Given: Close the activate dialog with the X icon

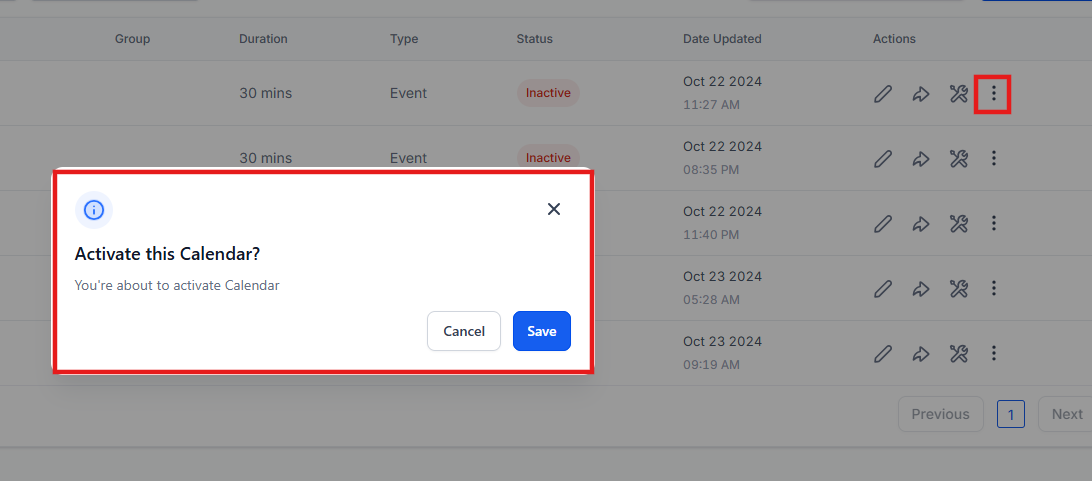Looking at the screenshot, I should [x=554, y=209].
